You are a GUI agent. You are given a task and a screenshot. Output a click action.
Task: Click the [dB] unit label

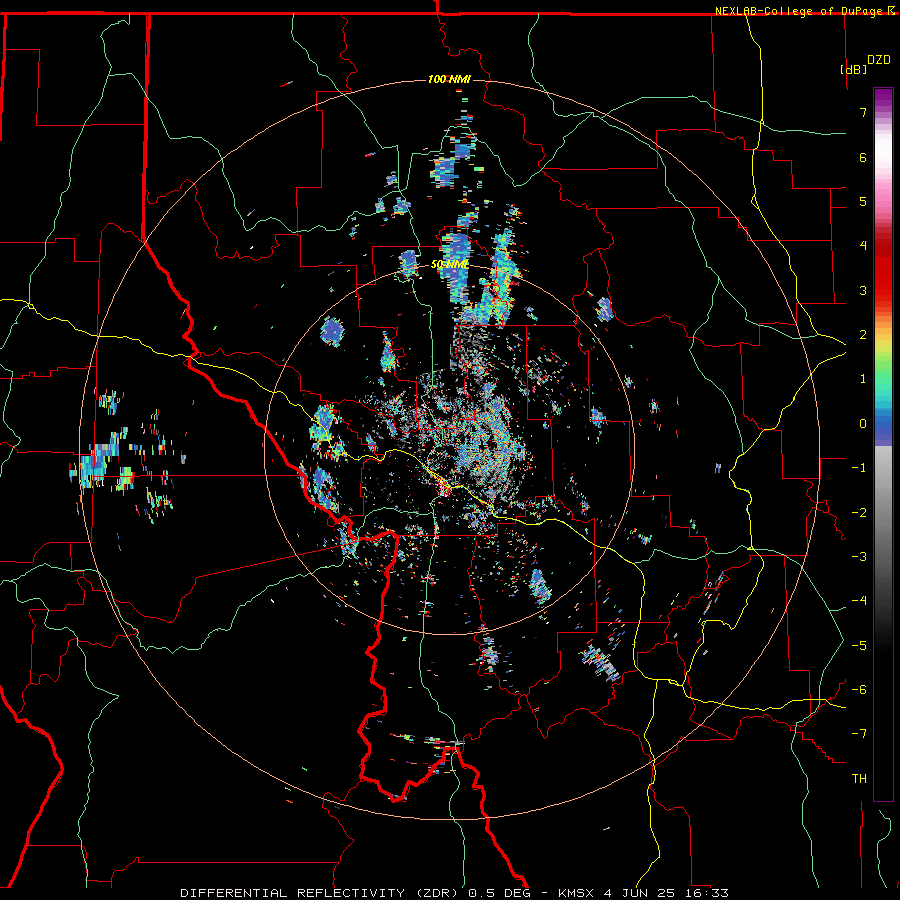point(854,69)
